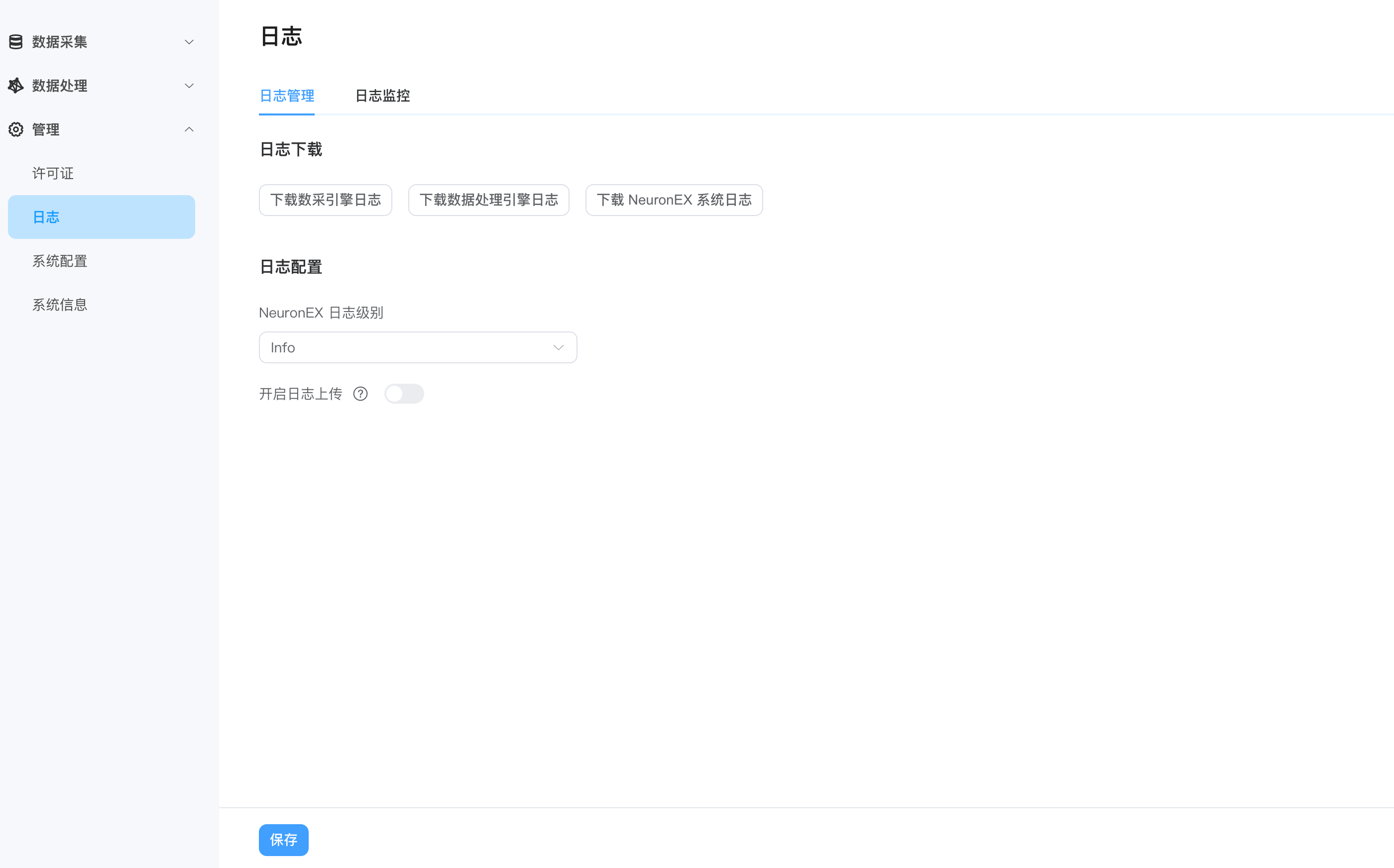Click 下载数采引擎日志 button
Image resolution: width=1394 pixels, height=868 pixels.
[x=326, y=200]
